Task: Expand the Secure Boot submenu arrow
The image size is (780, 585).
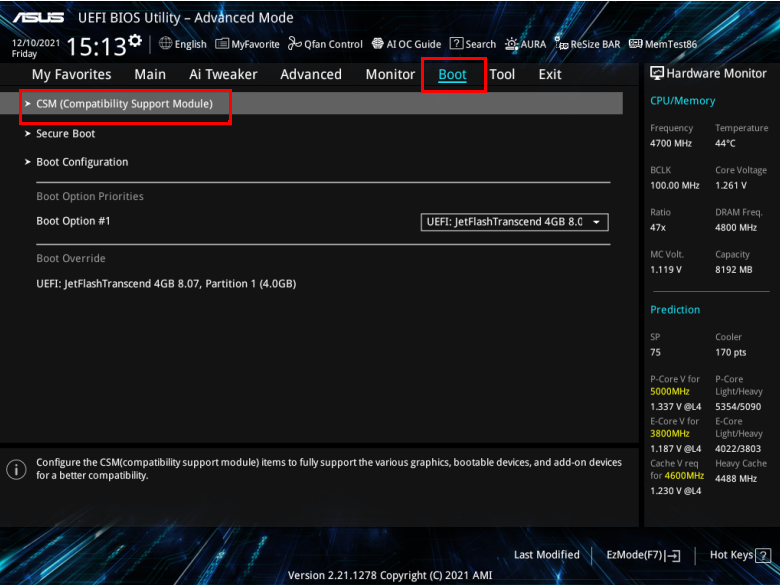Action: [28, 133]
